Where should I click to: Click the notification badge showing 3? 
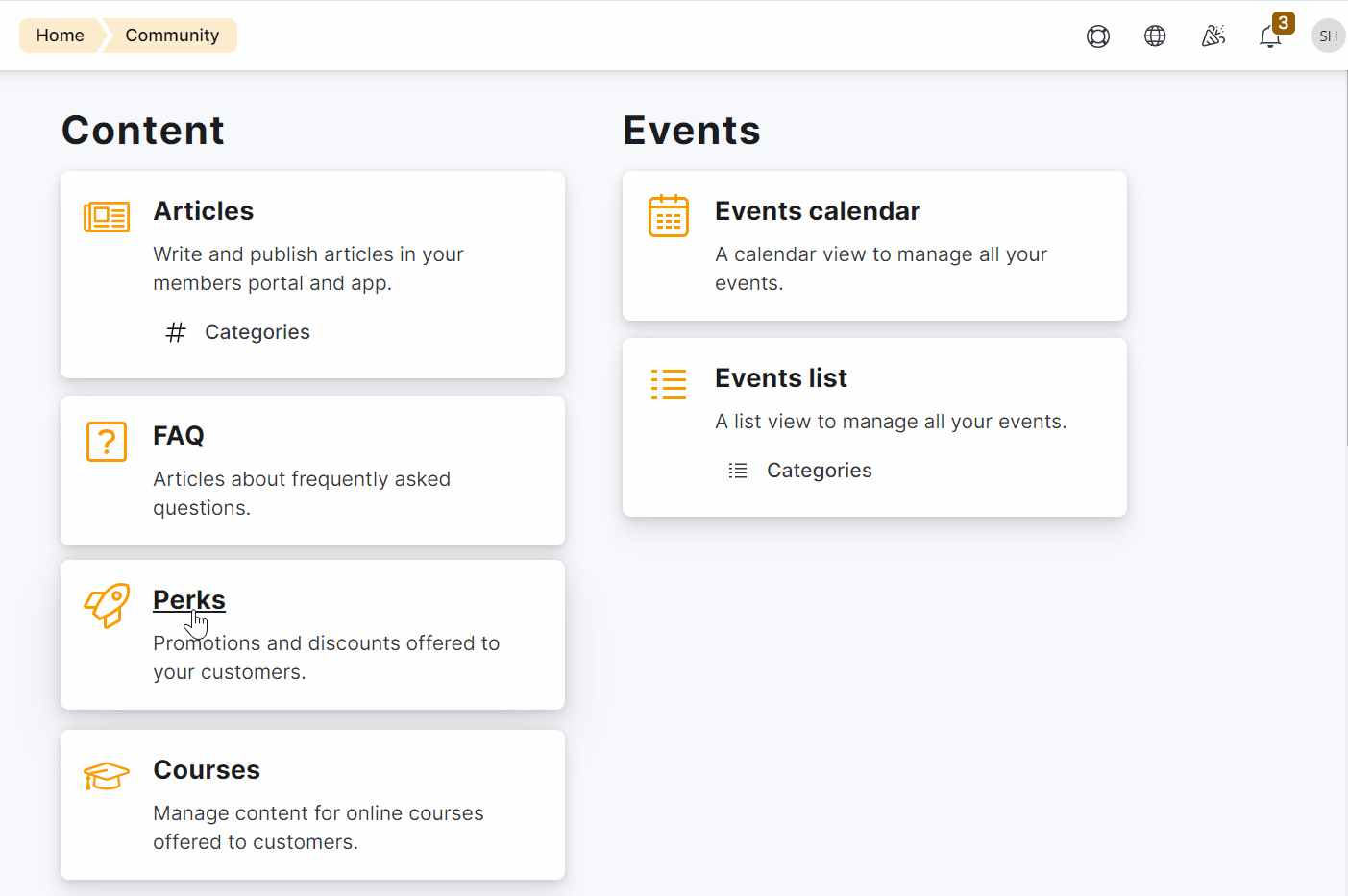1283,23
